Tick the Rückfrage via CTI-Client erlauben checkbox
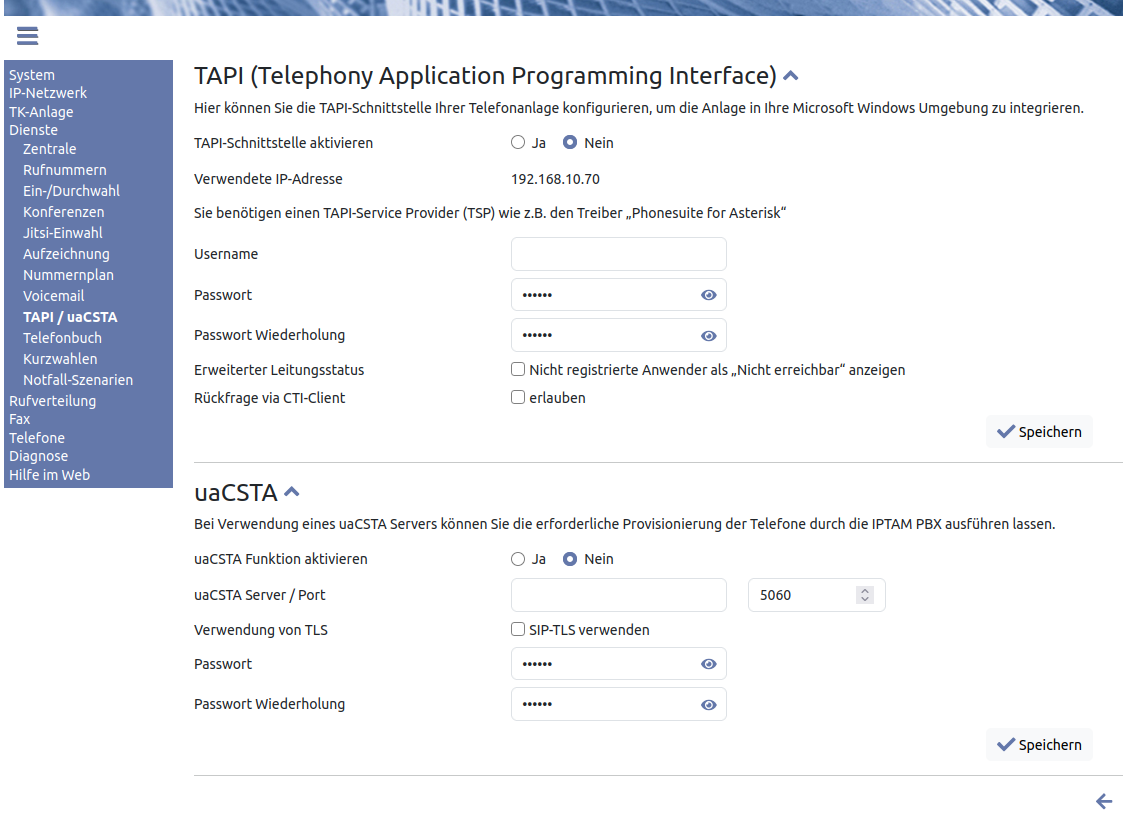Viewport: 1134px width, 819px height. tap(518, 397)
